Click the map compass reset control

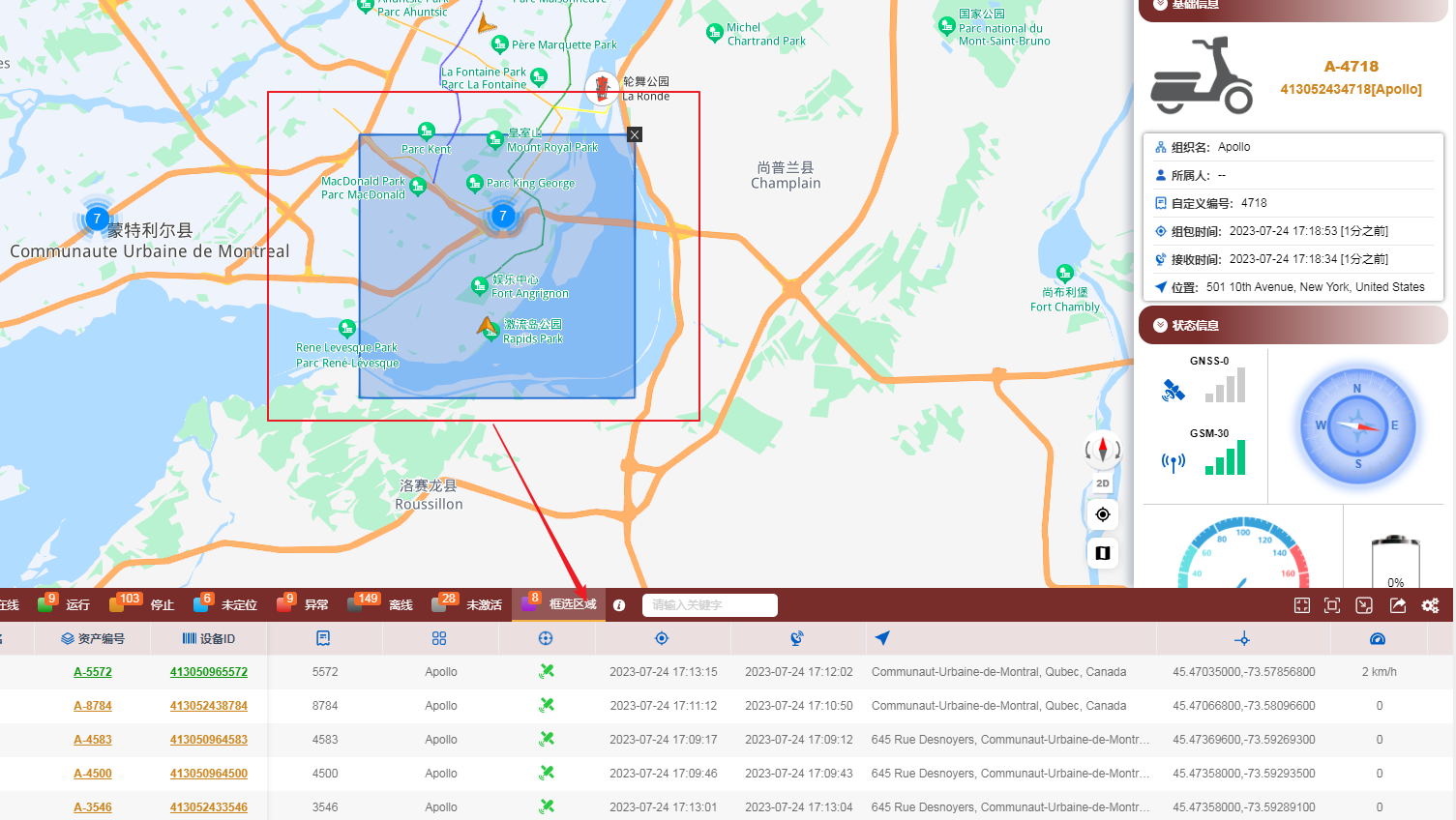[1102, 450]
